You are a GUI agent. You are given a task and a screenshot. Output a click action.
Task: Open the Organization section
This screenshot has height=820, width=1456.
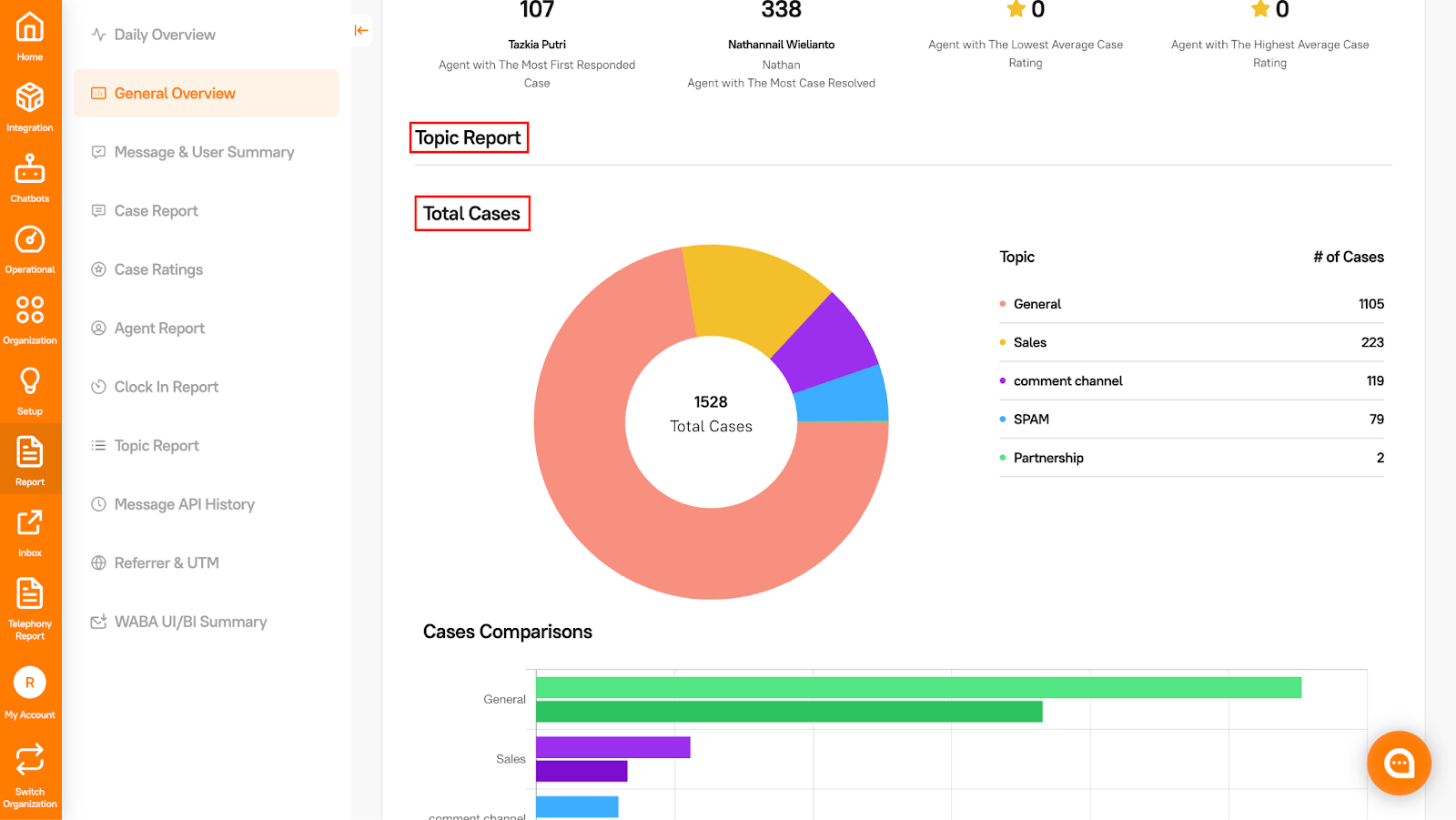pos(30,319)
